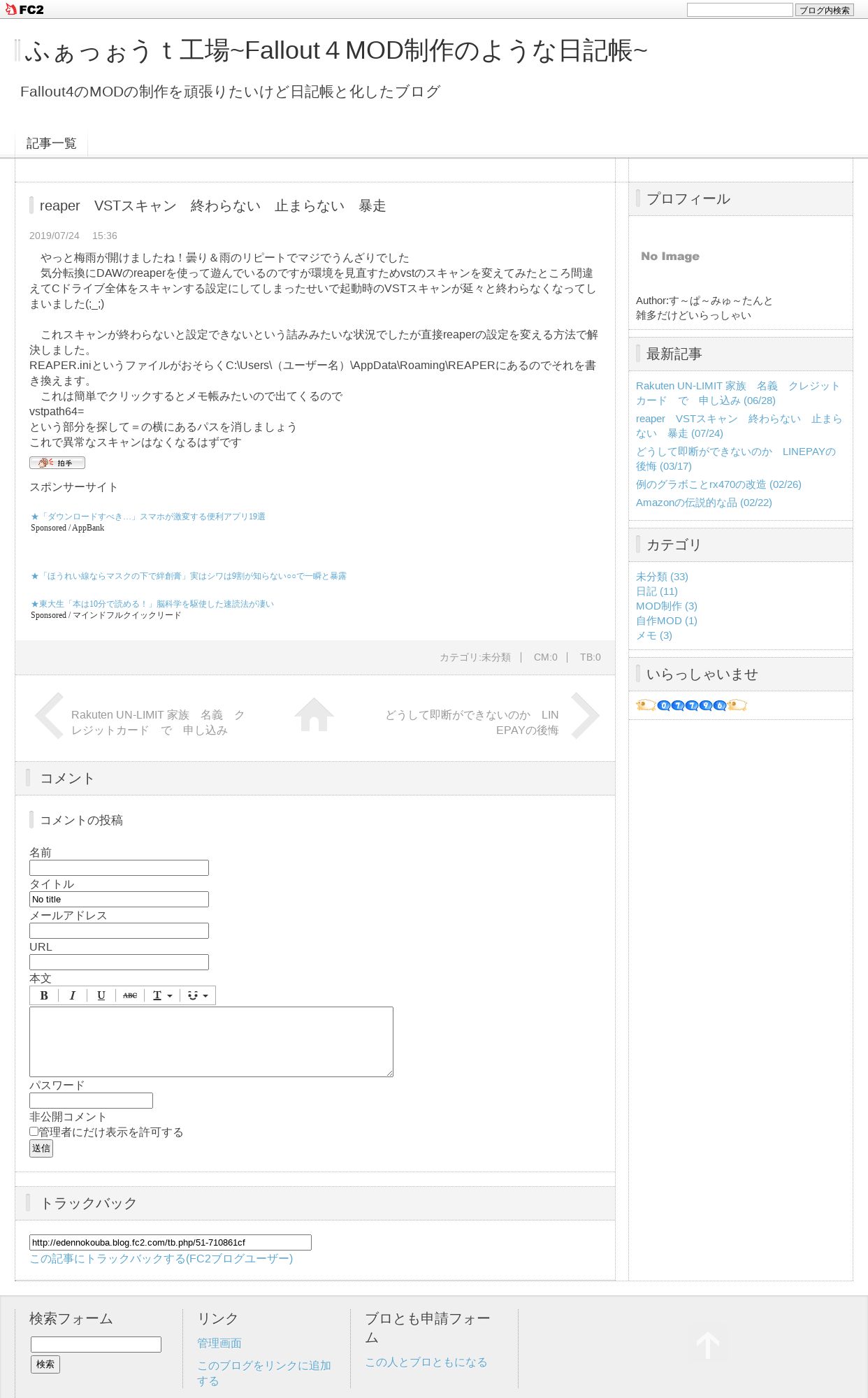The height and width of the screenshot is (1398, 868).
Task: Select the trackback URL field
Action: point(171,1242)
